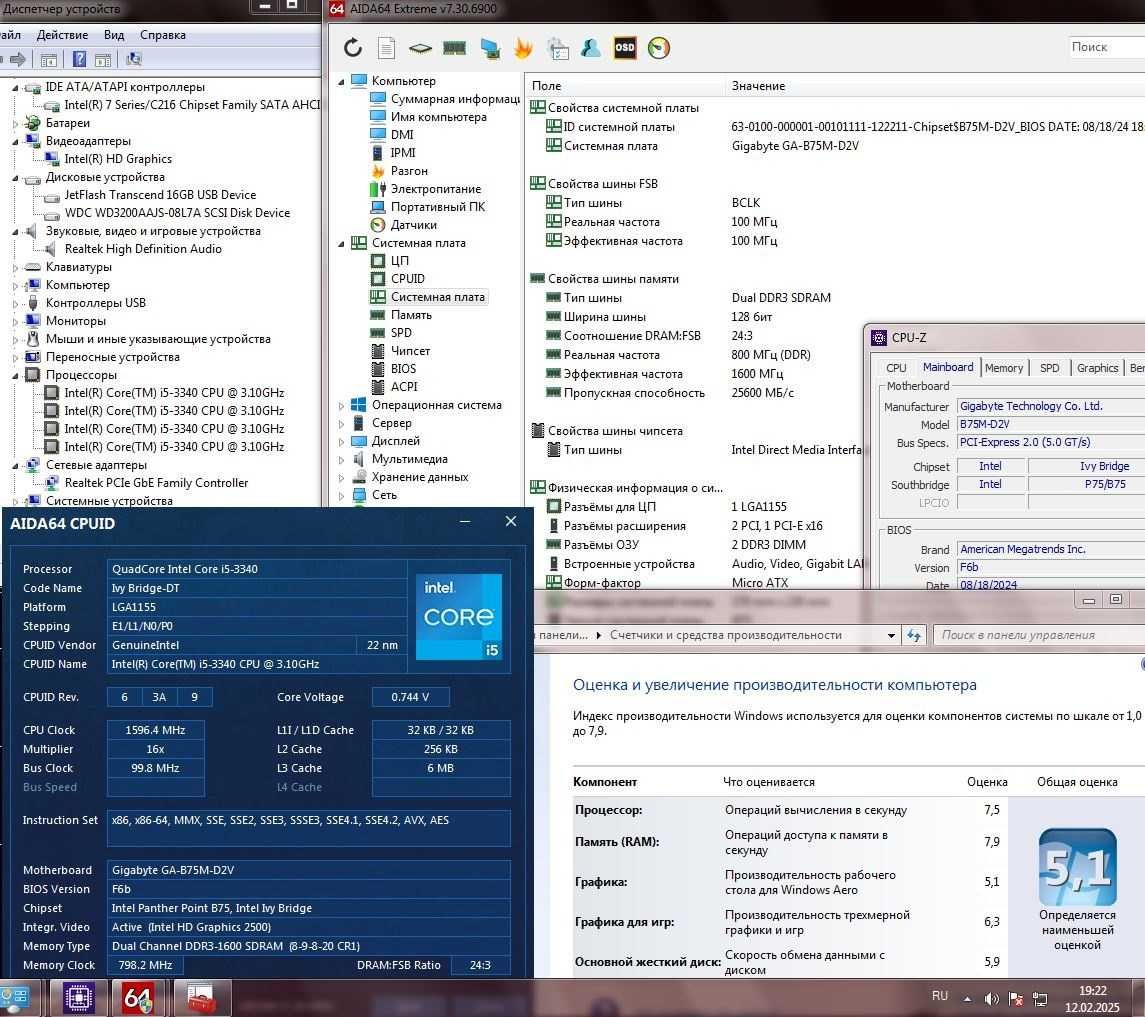1145x1017 pixels.
Task: Select Разгон in AIDA64 tree
Action: [409, 171]
